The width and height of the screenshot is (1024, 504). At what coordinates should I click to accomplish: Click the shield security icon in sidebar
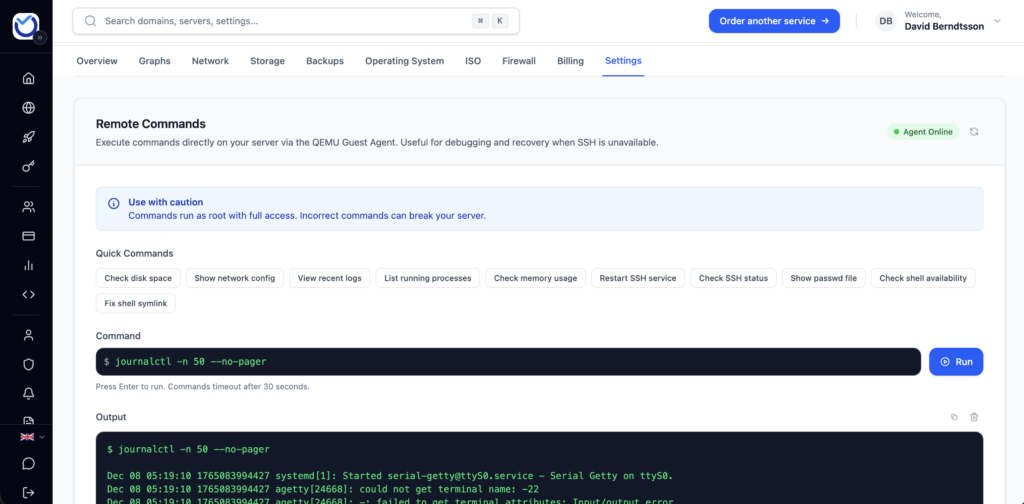coord(28,364)
